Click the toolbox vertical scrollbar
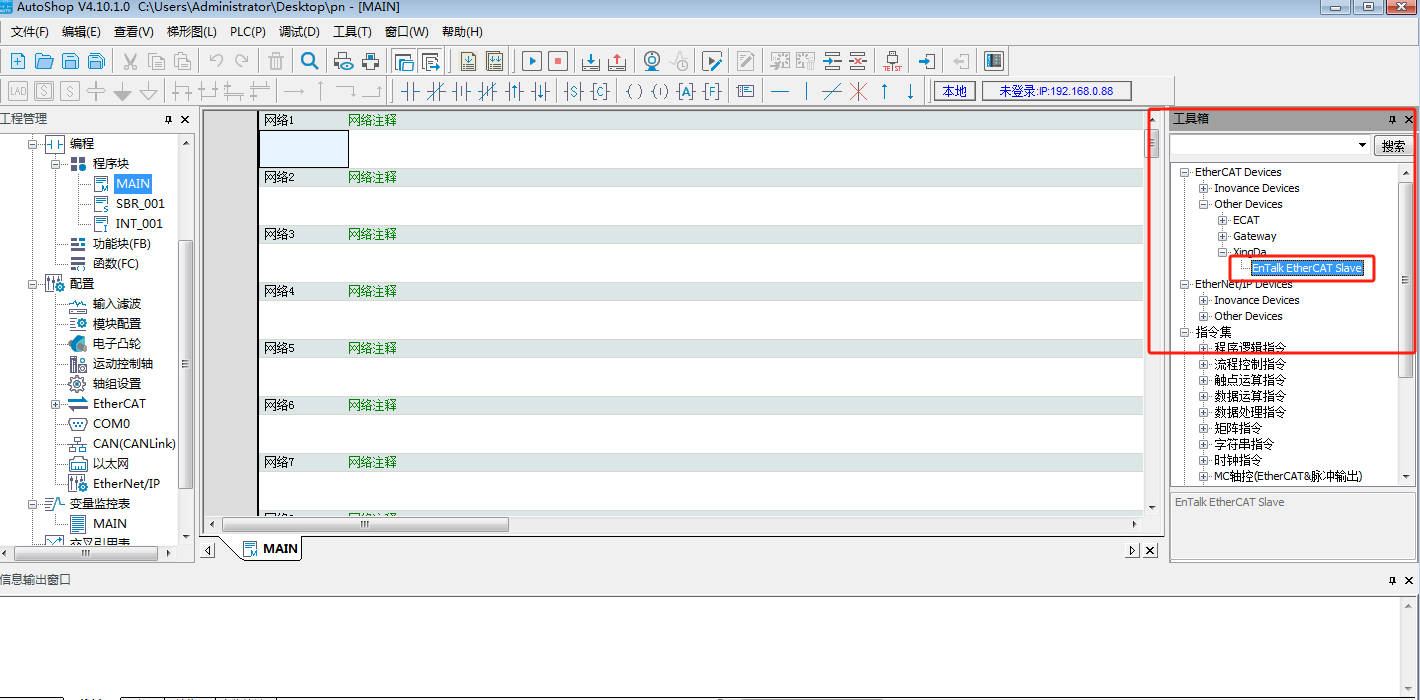This screenshot has height=700, width=1420. (x=1406, y=280)
